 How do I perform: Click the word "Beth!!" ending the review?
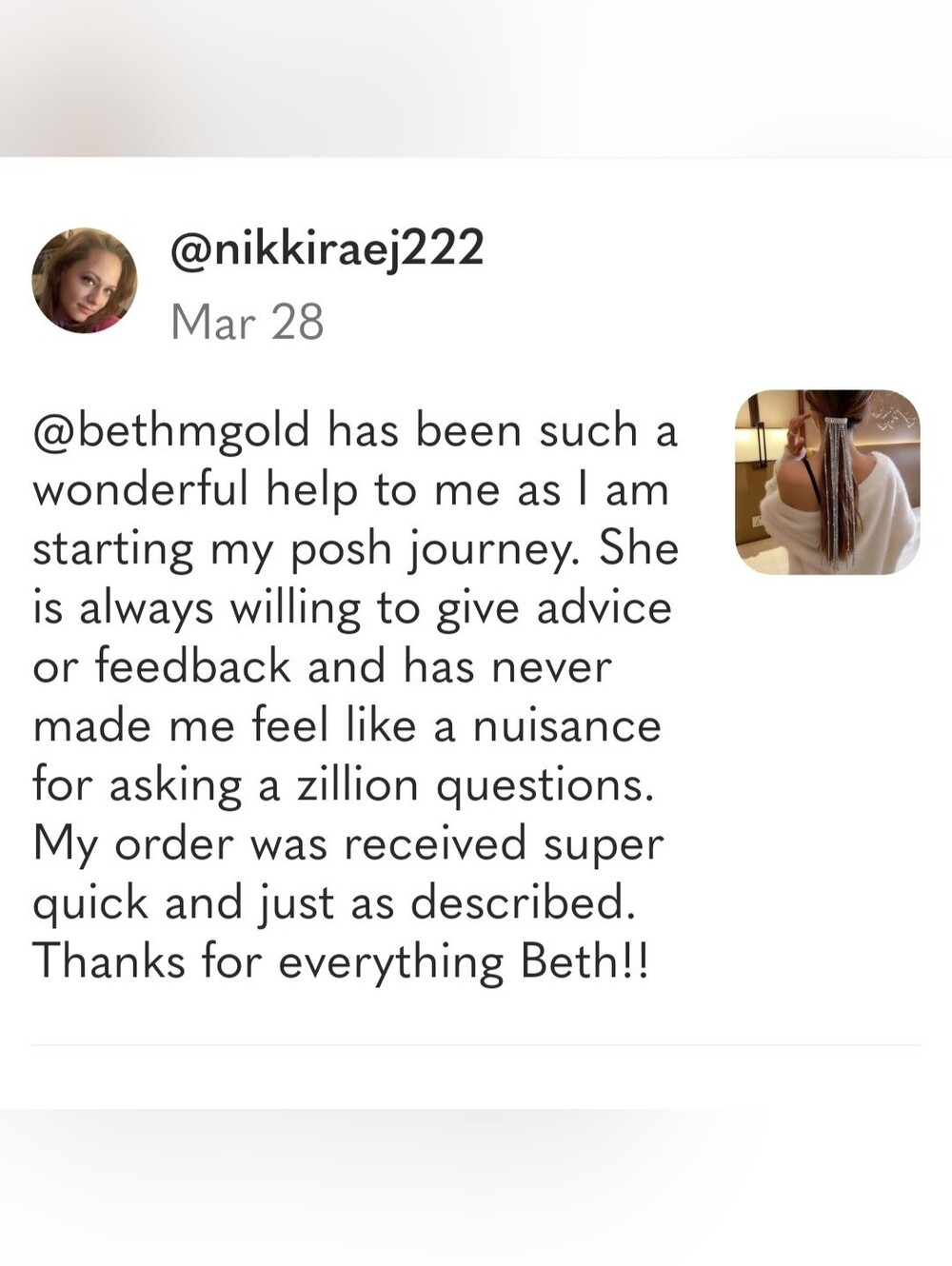coord(585,961)
